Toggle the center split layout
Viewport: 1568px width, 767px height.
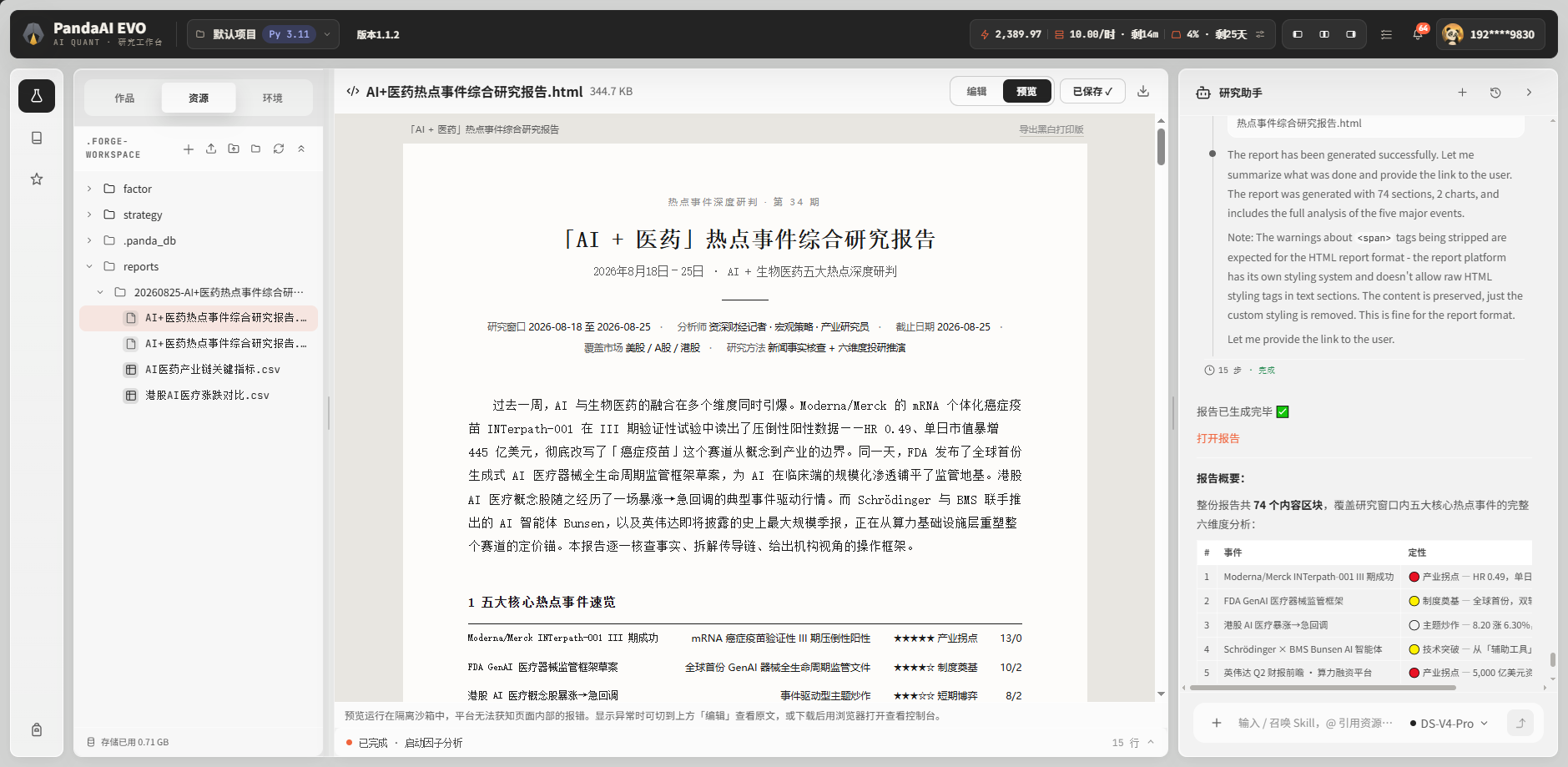(1324, 34)
